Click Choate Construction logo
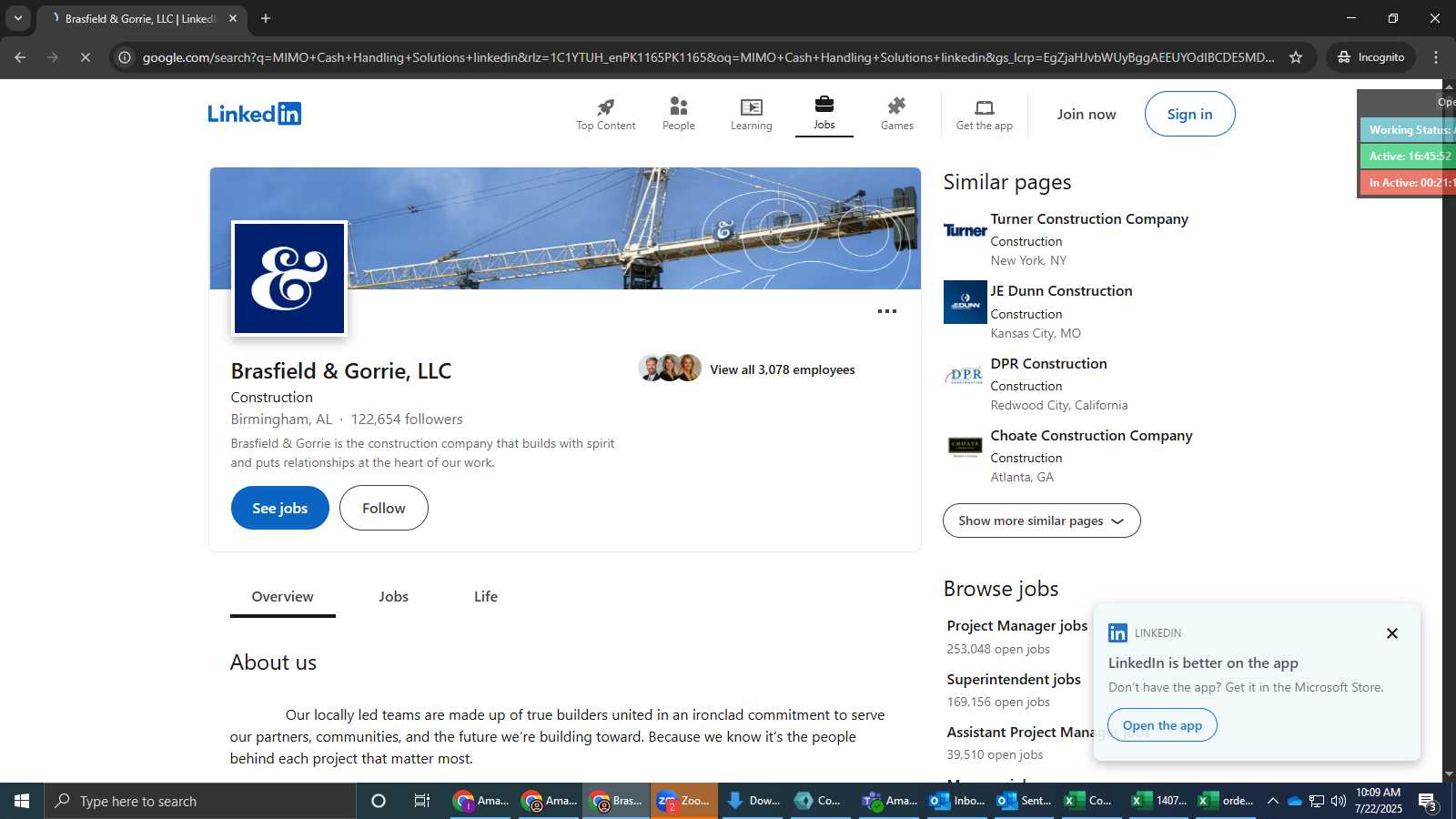 pos(965,446)
